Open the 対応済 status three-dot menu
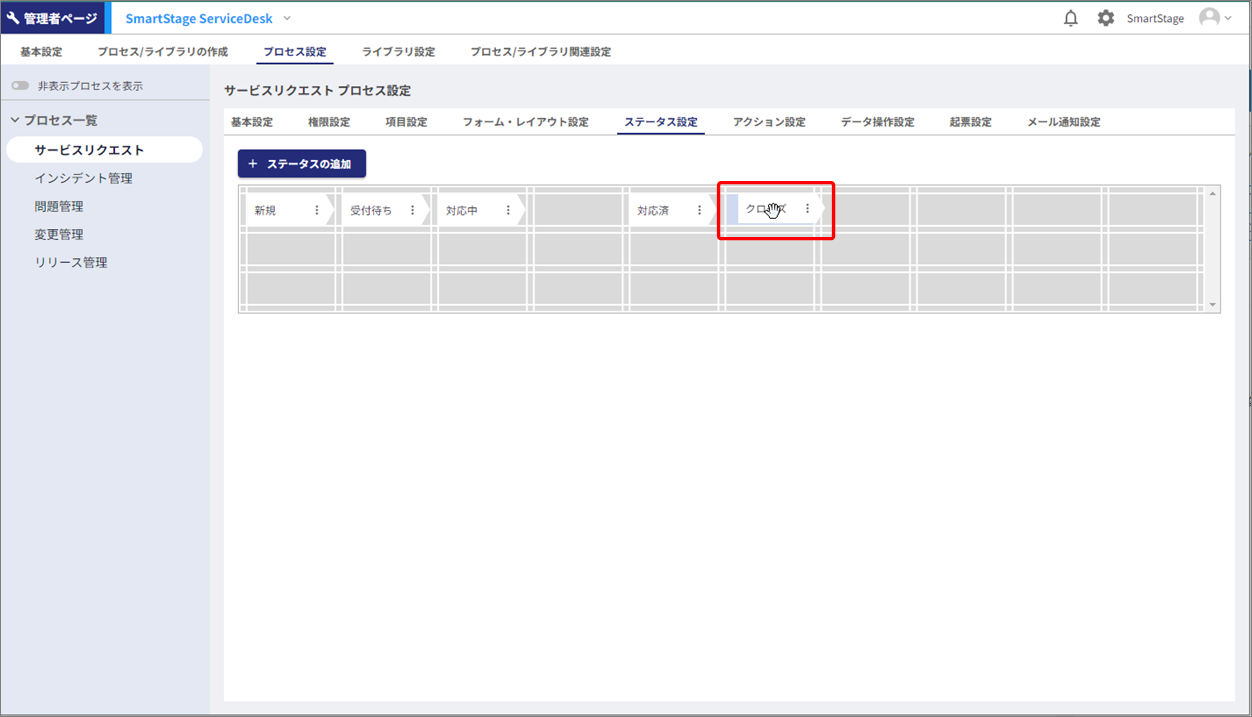Image resolution: width=1252 pixels, height=717 pixels. point(699,210)
